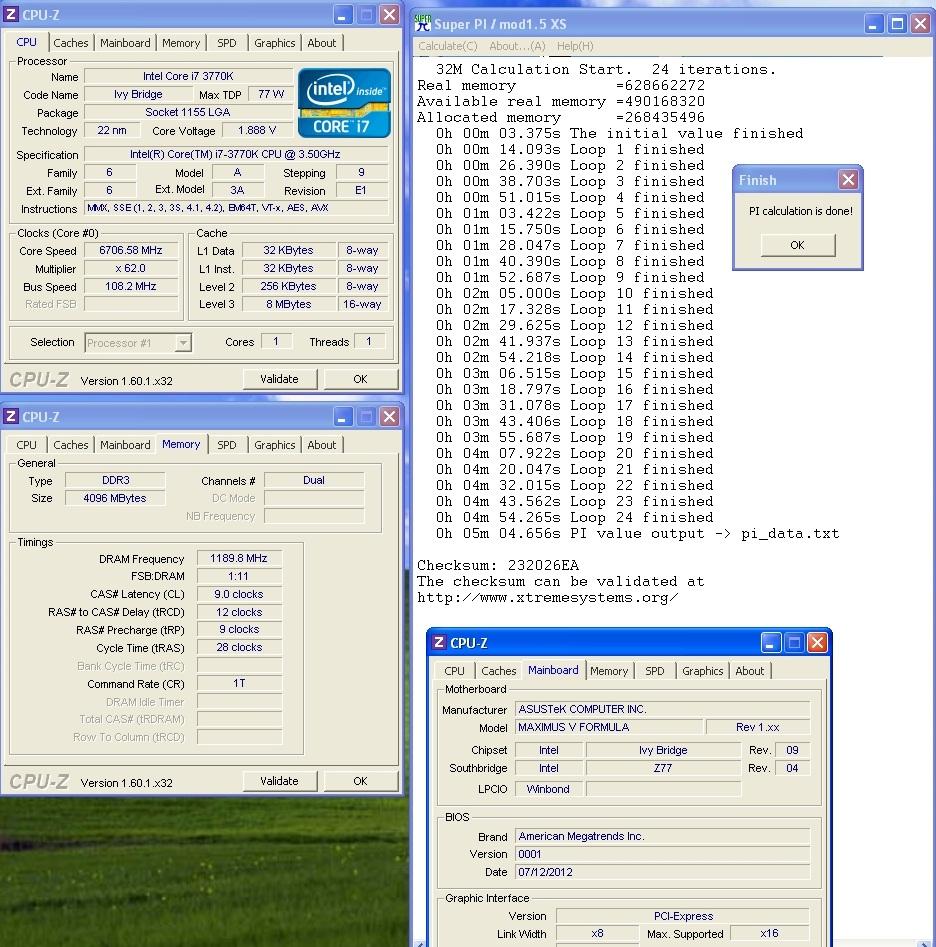Click the DRAM Frequency value 1189.8 MHz
The image size is (936, 947).
coord(239,559)
